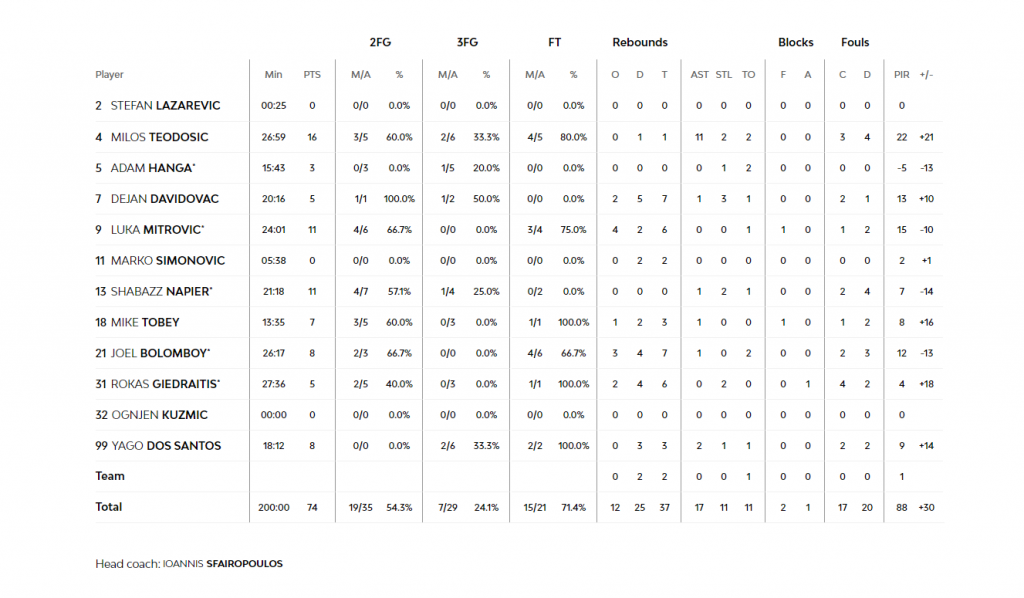Click the Total row label

[x=109, y=507]
